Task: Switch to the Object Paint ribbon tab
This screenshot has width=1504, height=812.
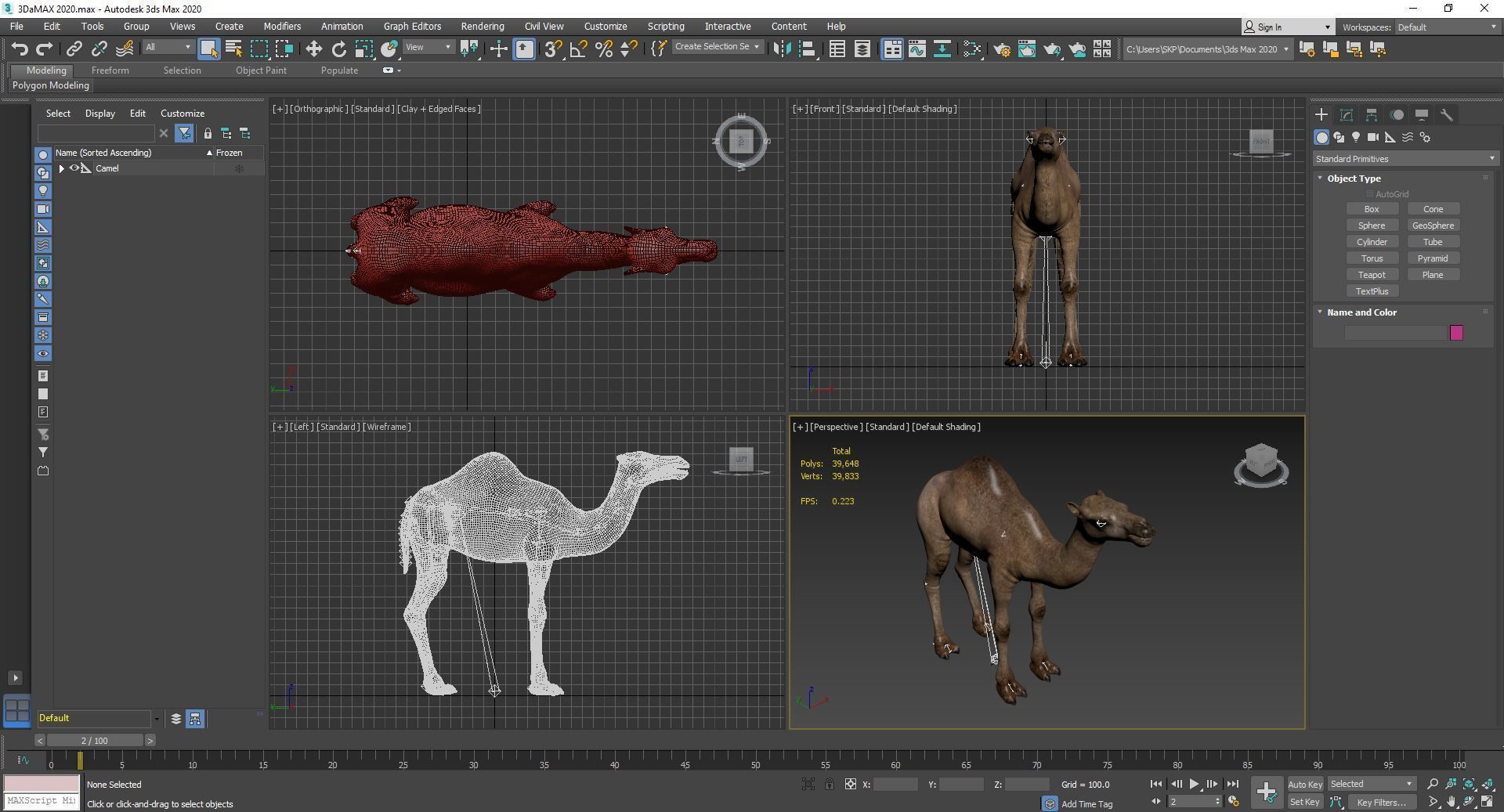Action: (x=261, y=70)
